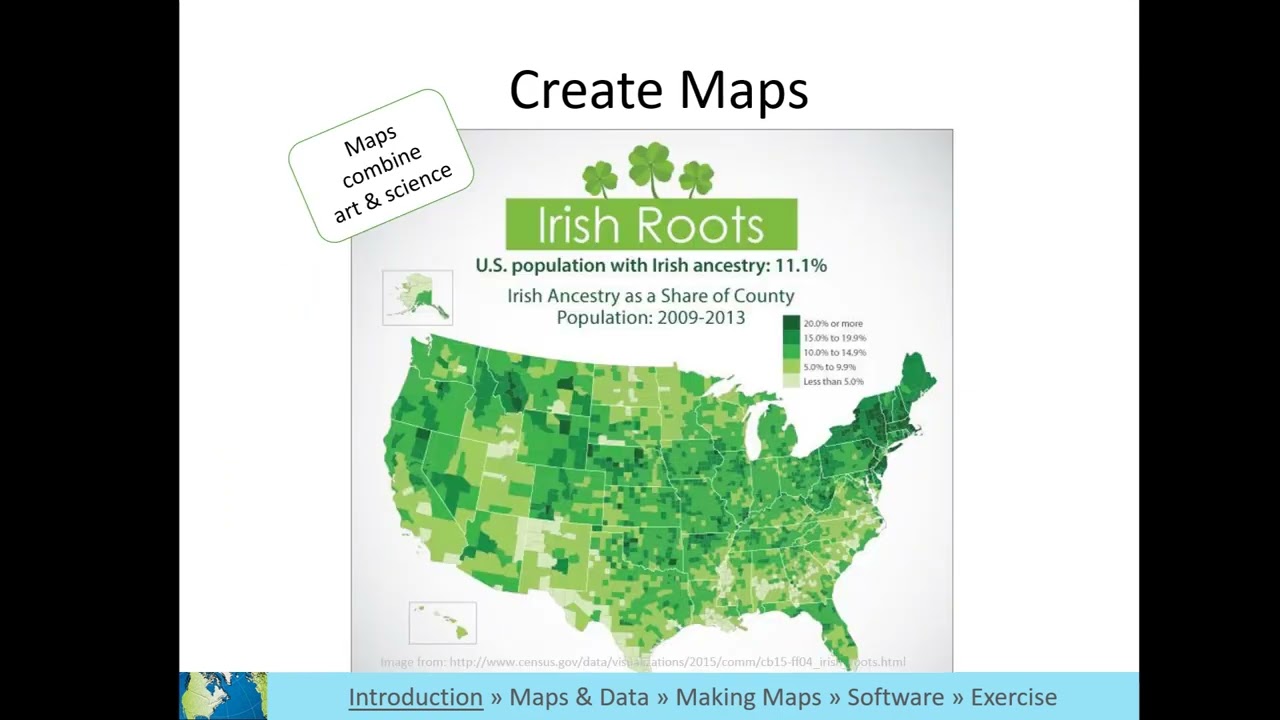The height and width of the screenshot is (720, 1280).
Task: Click the Alaska inset map
Action: click(417, 297)
